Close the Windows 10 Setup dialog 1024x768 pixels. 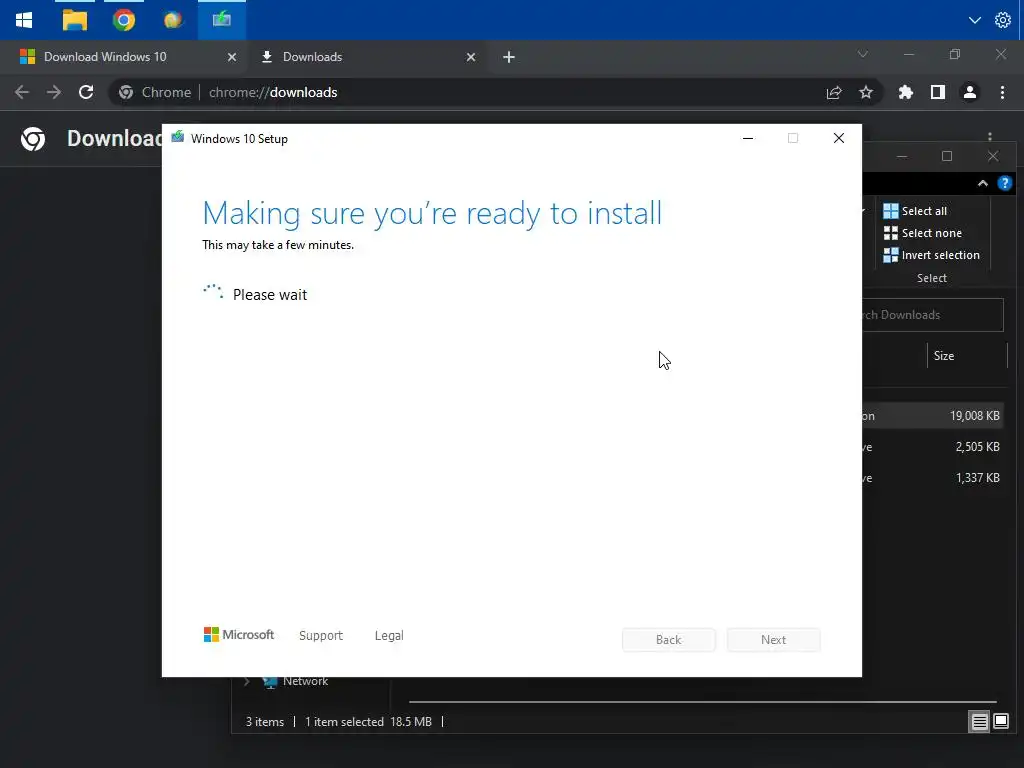pos(839,138)
